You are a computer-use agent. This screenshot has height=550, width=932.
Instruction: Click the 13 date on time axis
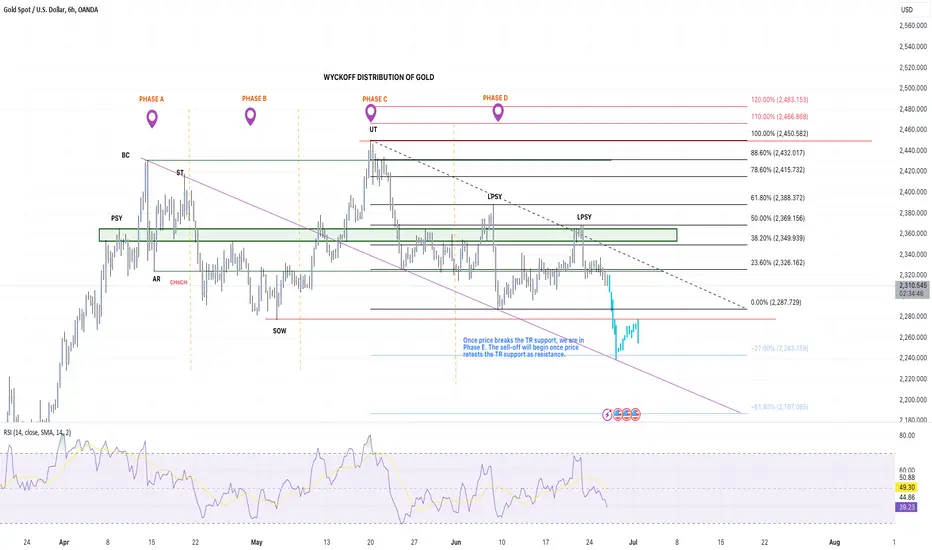tap(327, 542)
